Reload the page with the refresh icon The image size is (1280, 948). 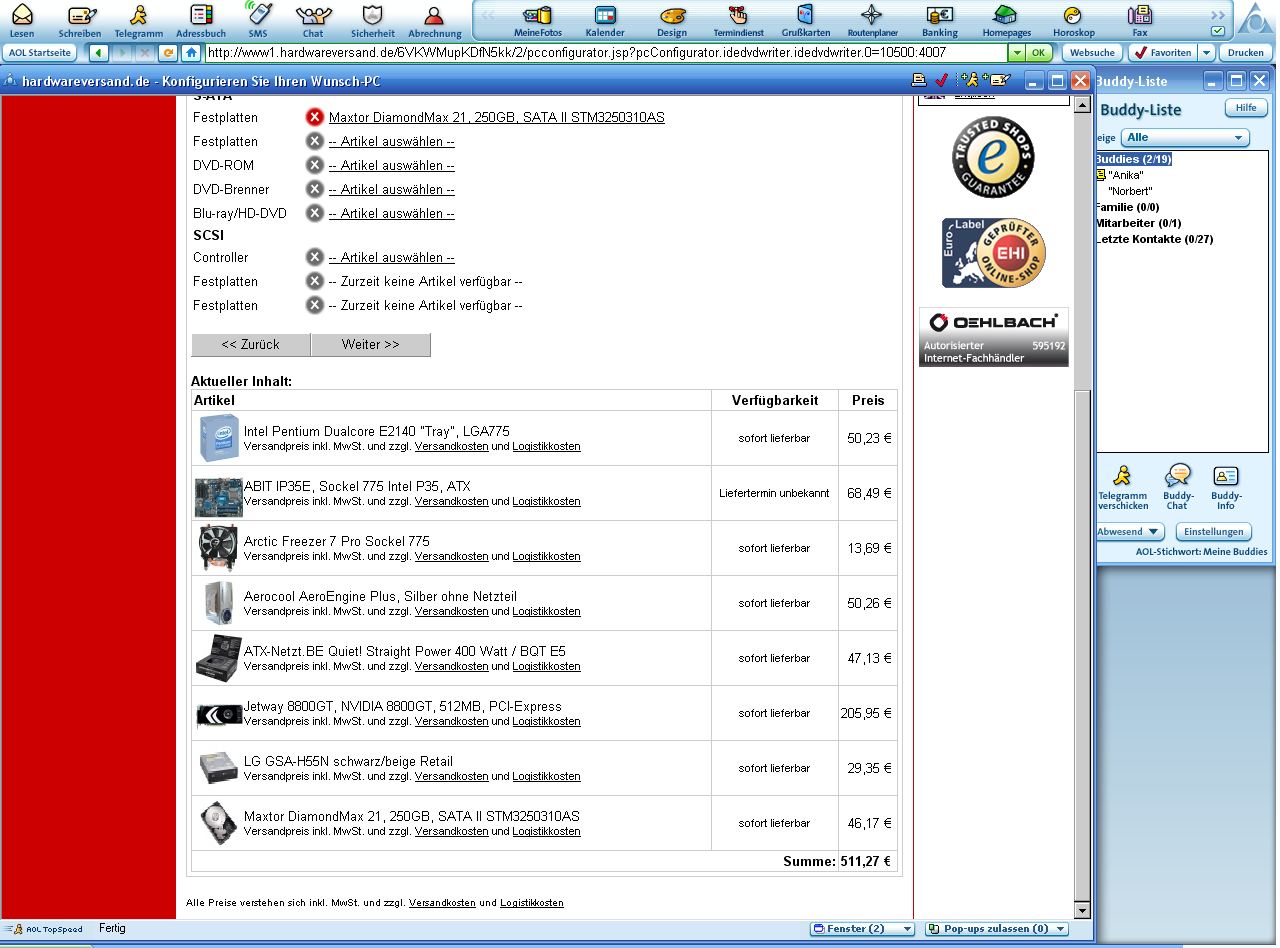[x=168, y=52]
